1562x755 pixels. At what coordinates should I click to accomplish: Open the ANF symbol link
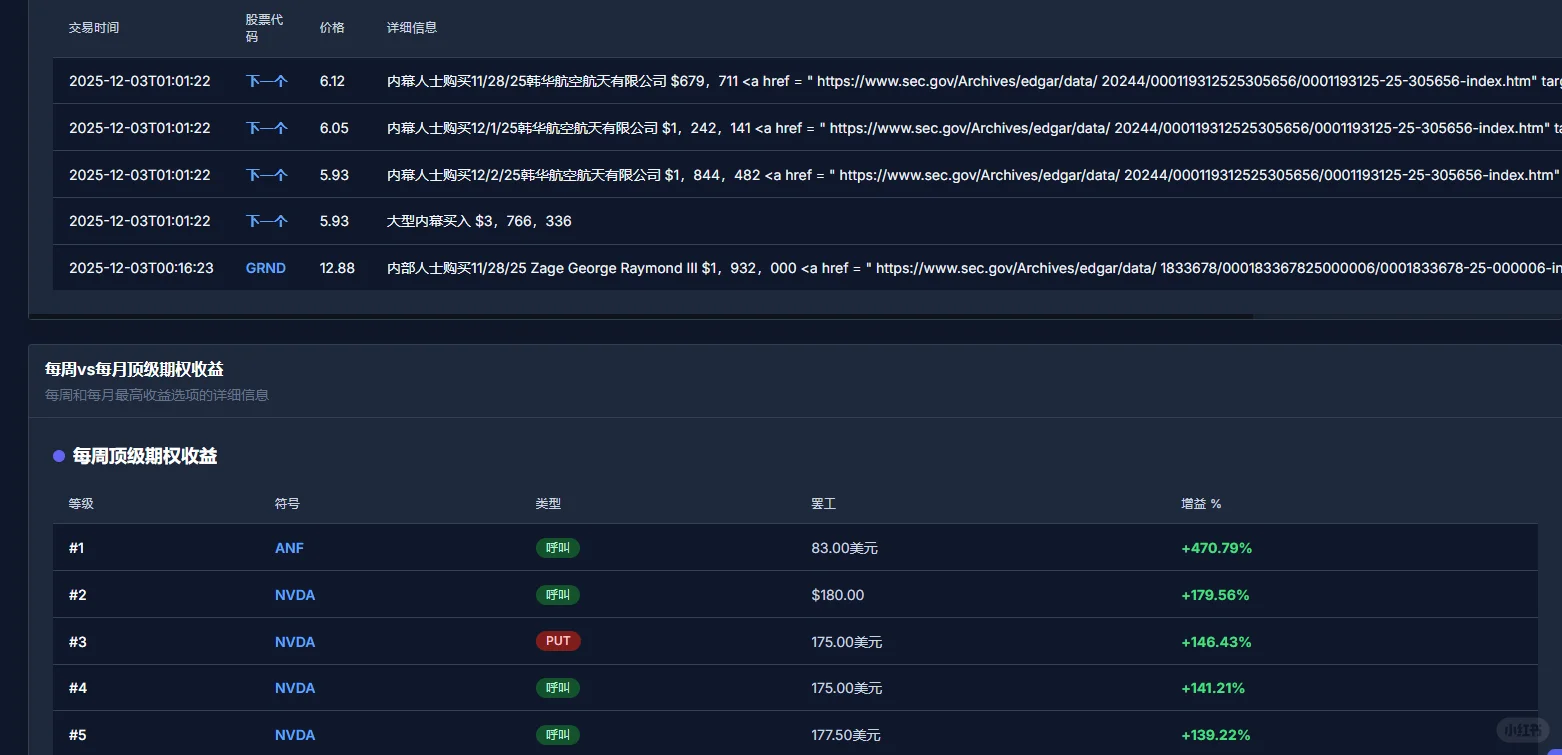[289, 548]
